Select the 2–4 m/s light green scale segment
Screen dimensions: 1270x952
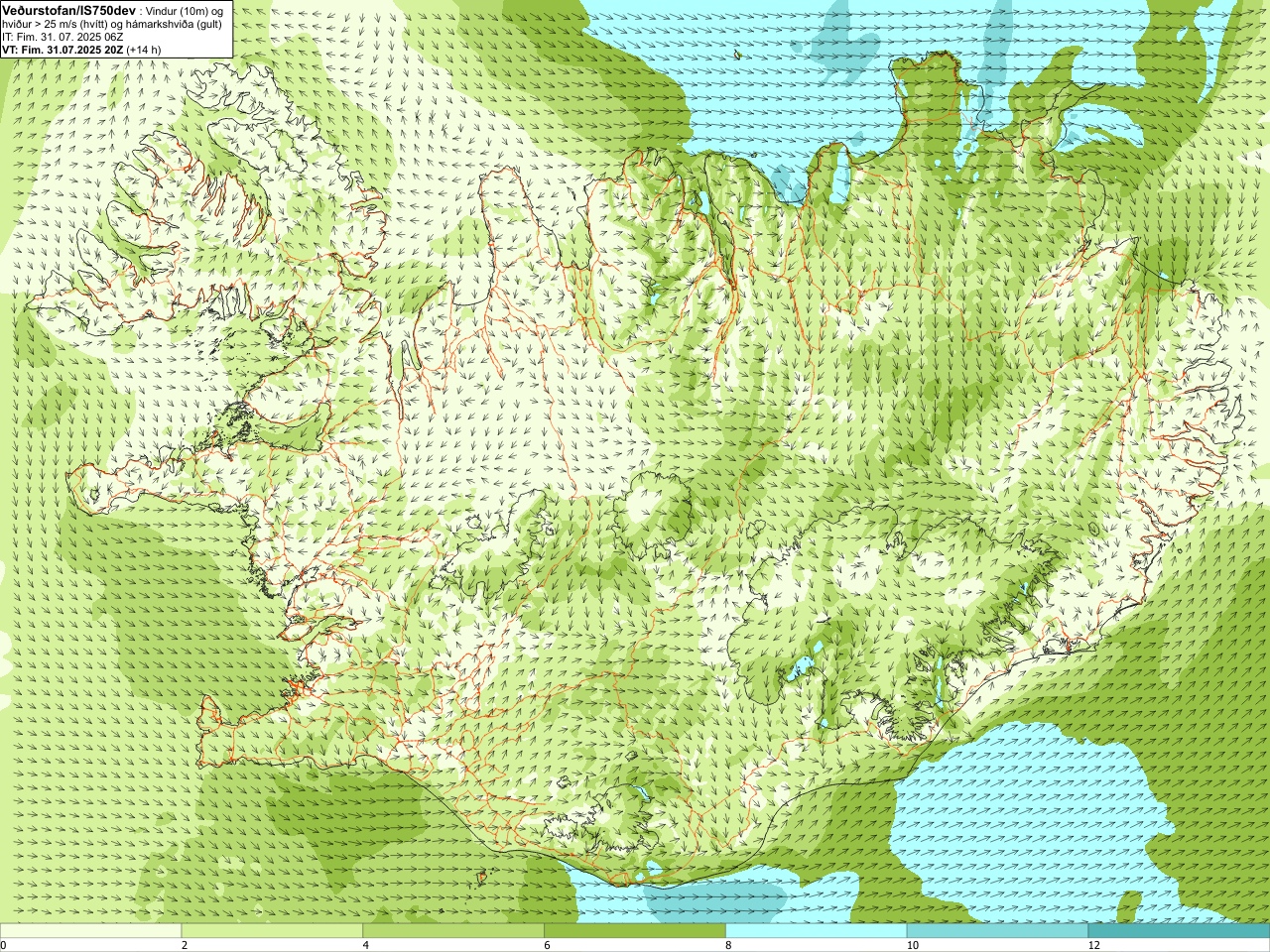pos(272,930)
